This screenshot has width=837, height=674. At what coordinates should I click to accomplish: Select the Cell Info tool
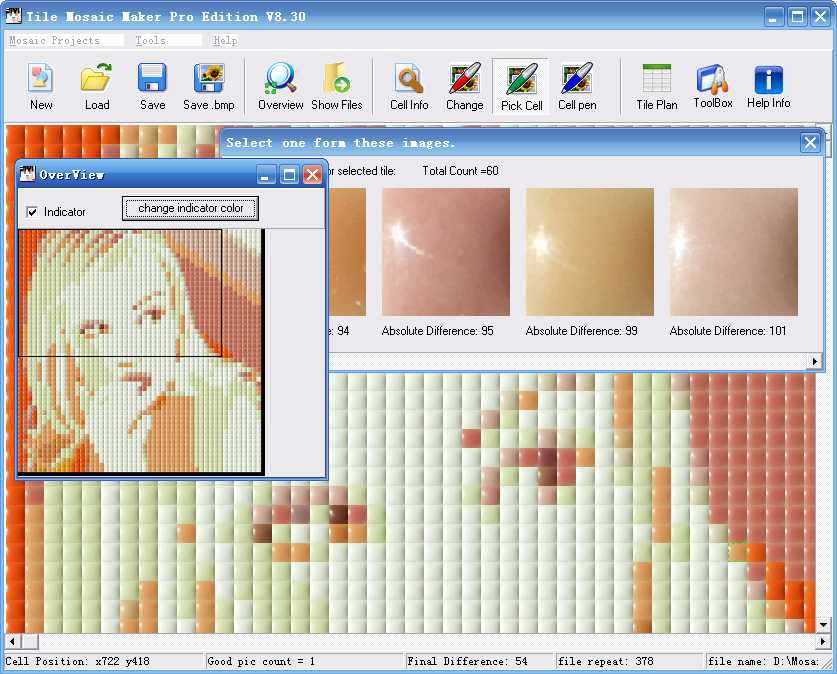coord(409,80)
